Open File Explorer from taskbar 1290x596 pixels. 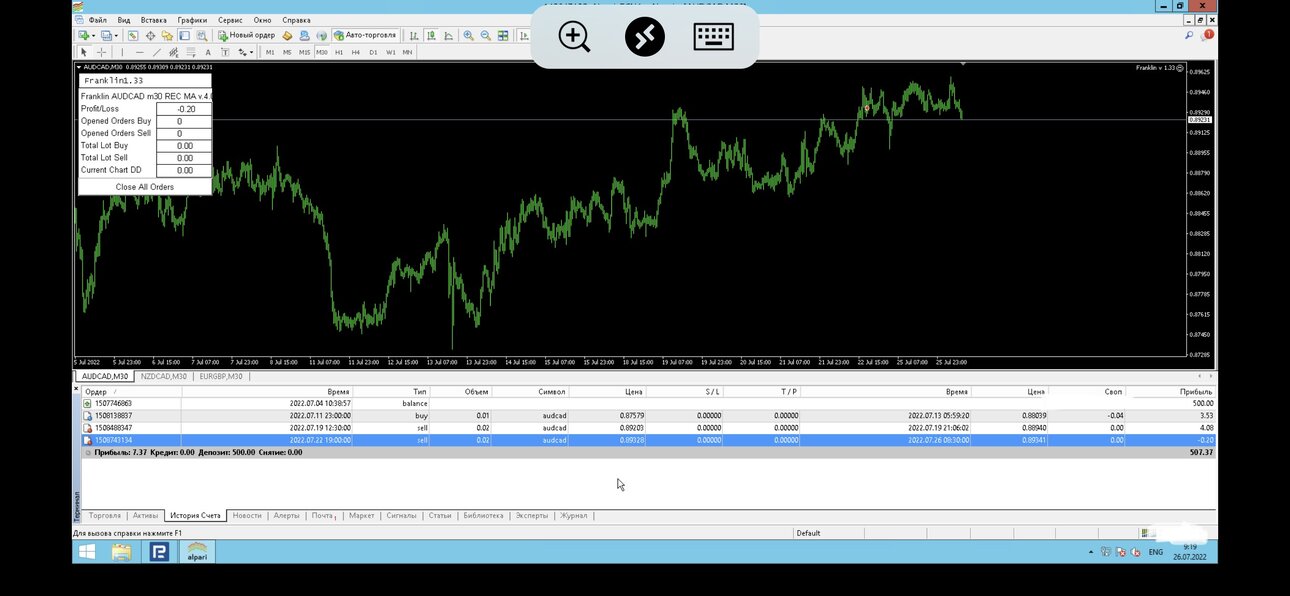pyautogui.click(x=122, y=551)
